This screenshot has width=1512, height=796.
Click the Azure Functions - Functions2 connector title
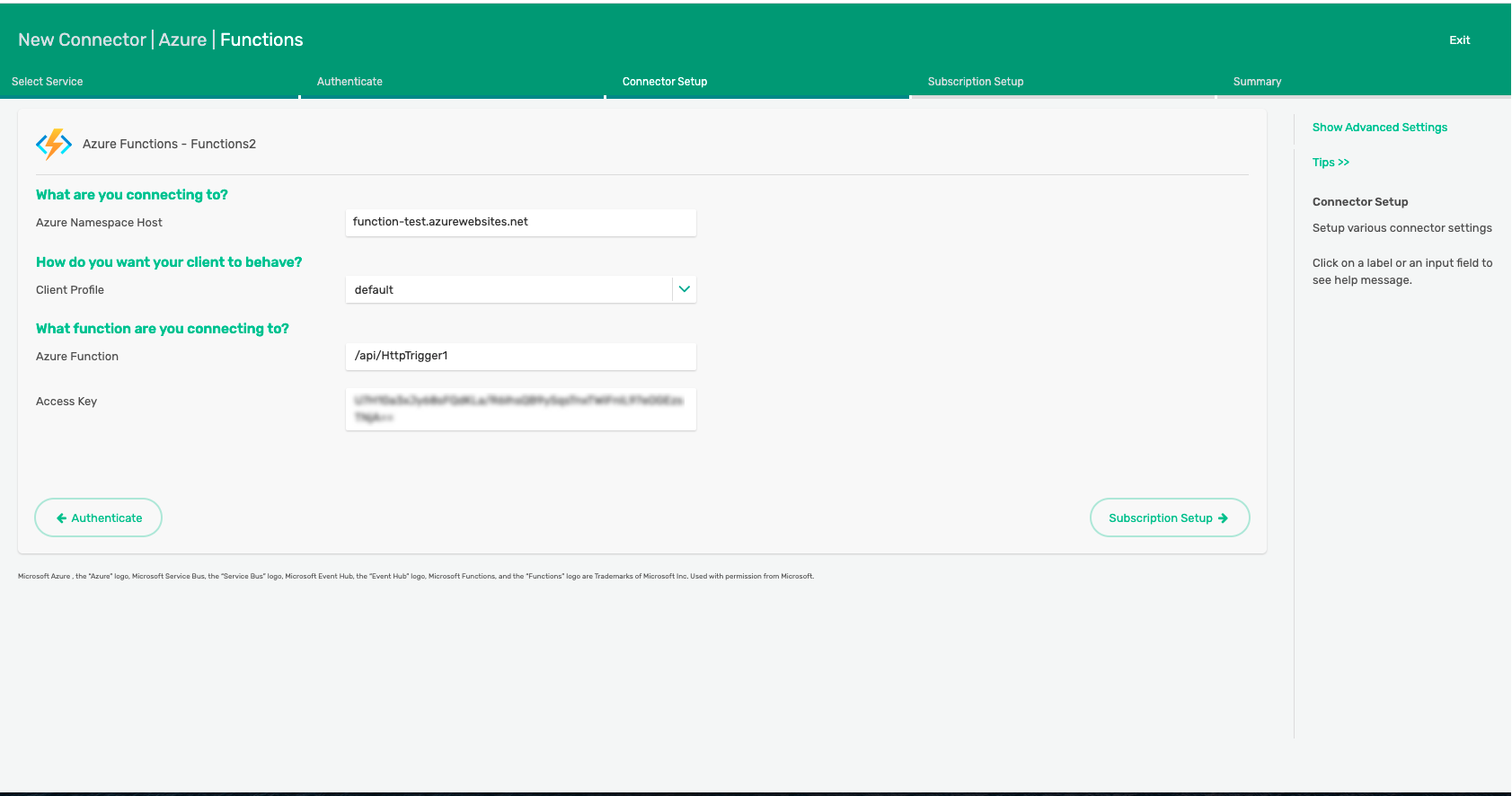[x=169, y=144]
